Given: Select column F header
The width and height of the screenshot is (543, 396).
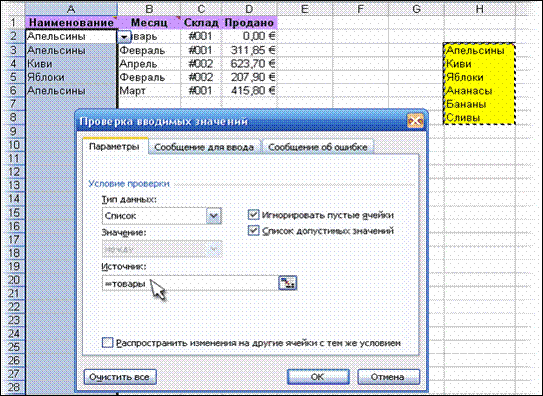Looking at the screenshot, I should pos(360,9).
